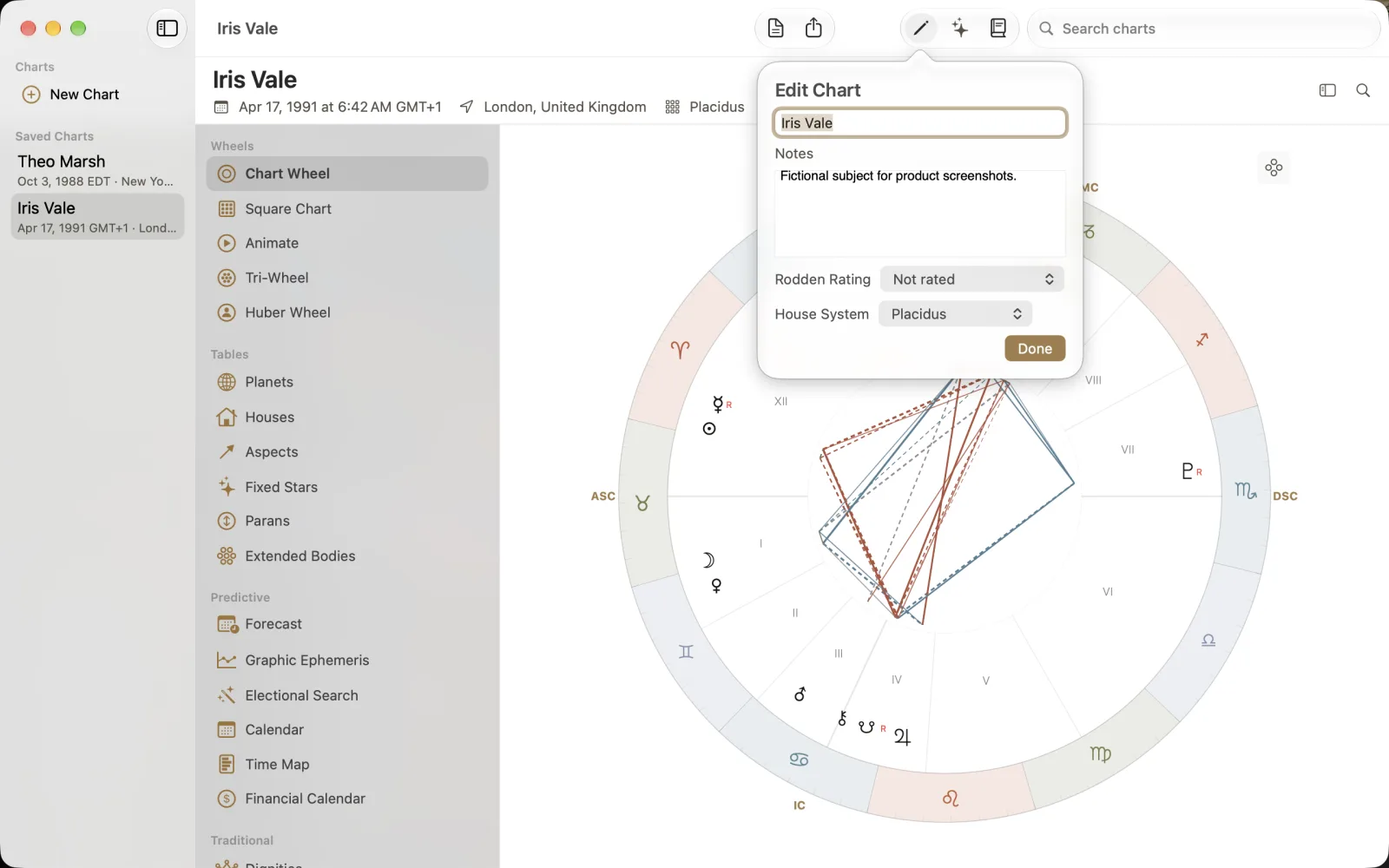Click the magnifier icon above the chart
This screenshot has width=1389, height=868.
[x=1363, y=90]
